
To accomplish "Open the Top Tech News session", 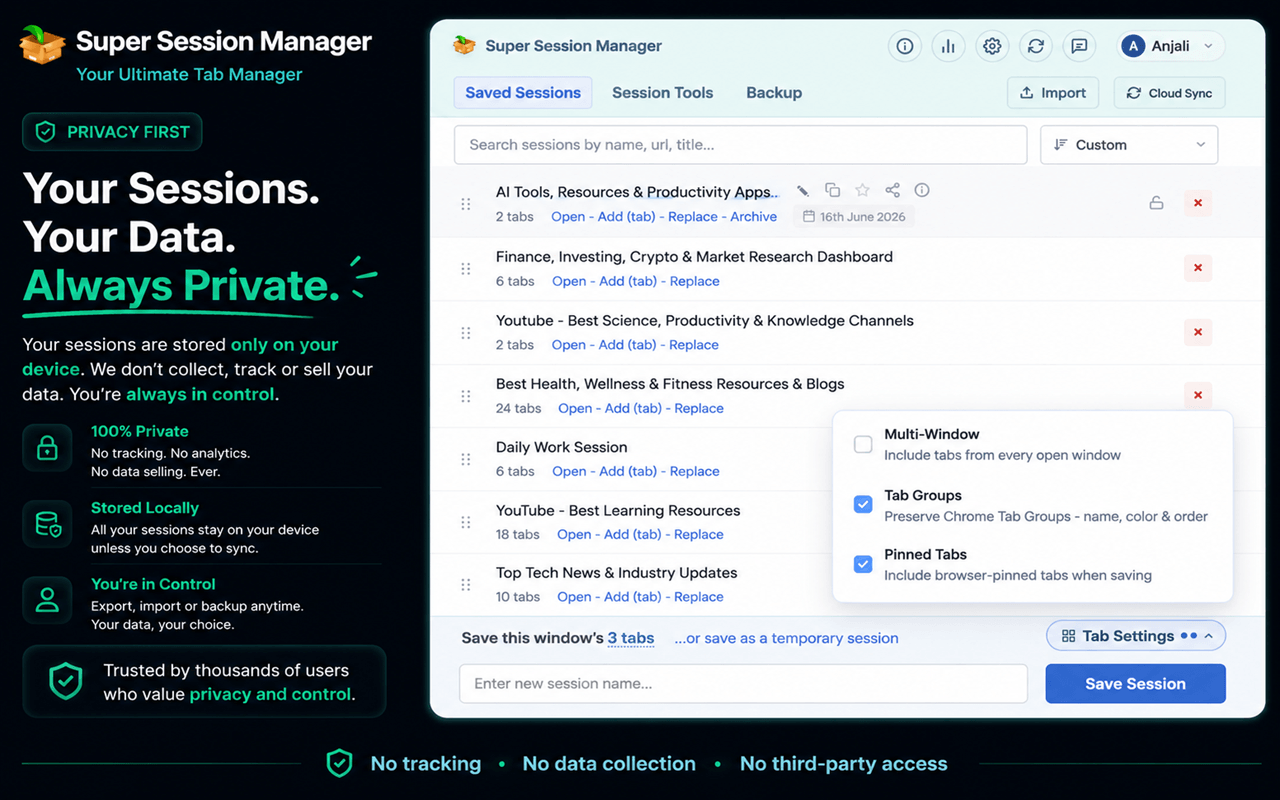I will coord(574,597).
